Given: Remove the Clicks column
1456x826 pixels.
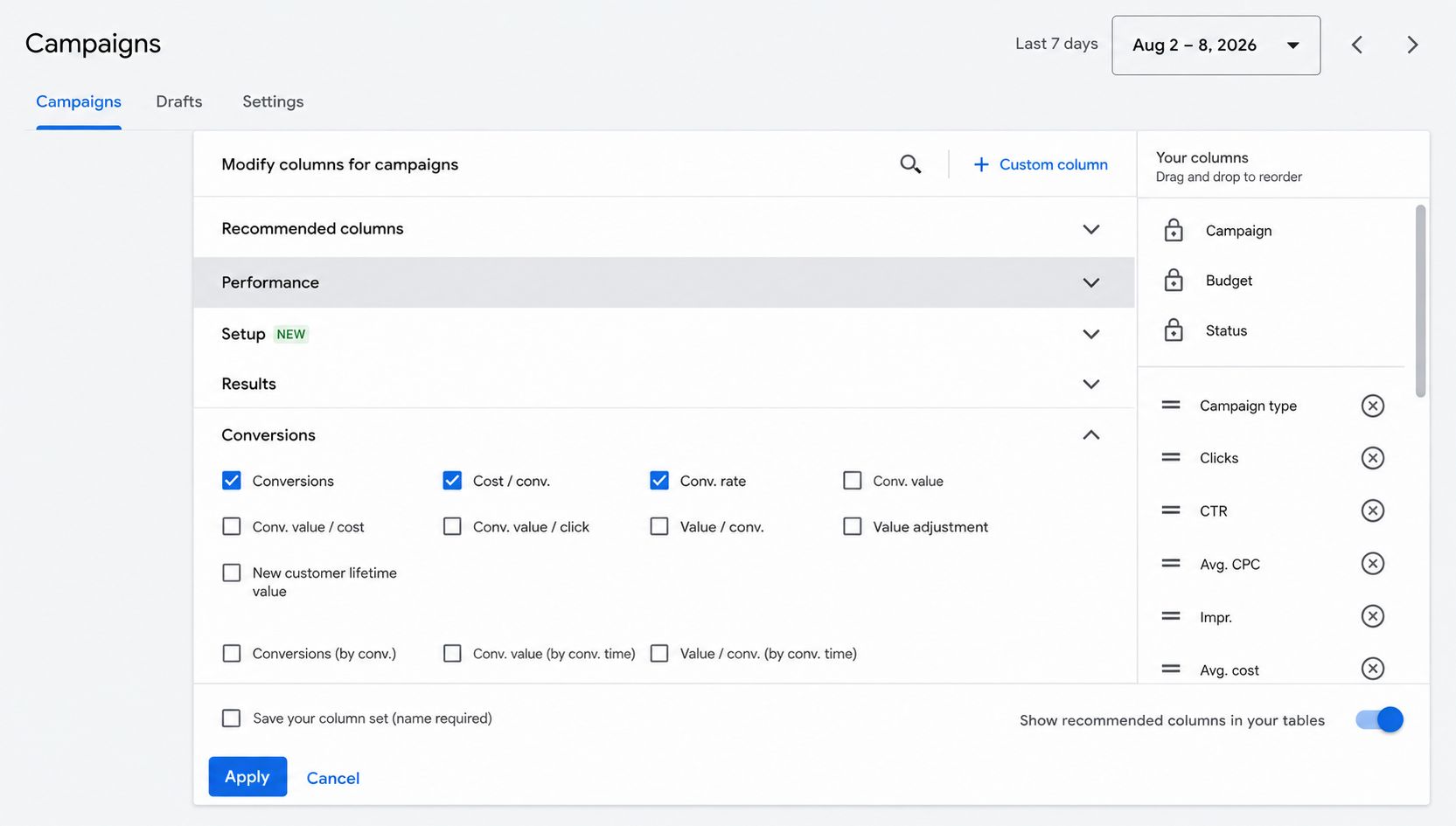Looking at the screenshot, I should (x=1373, y=458).
